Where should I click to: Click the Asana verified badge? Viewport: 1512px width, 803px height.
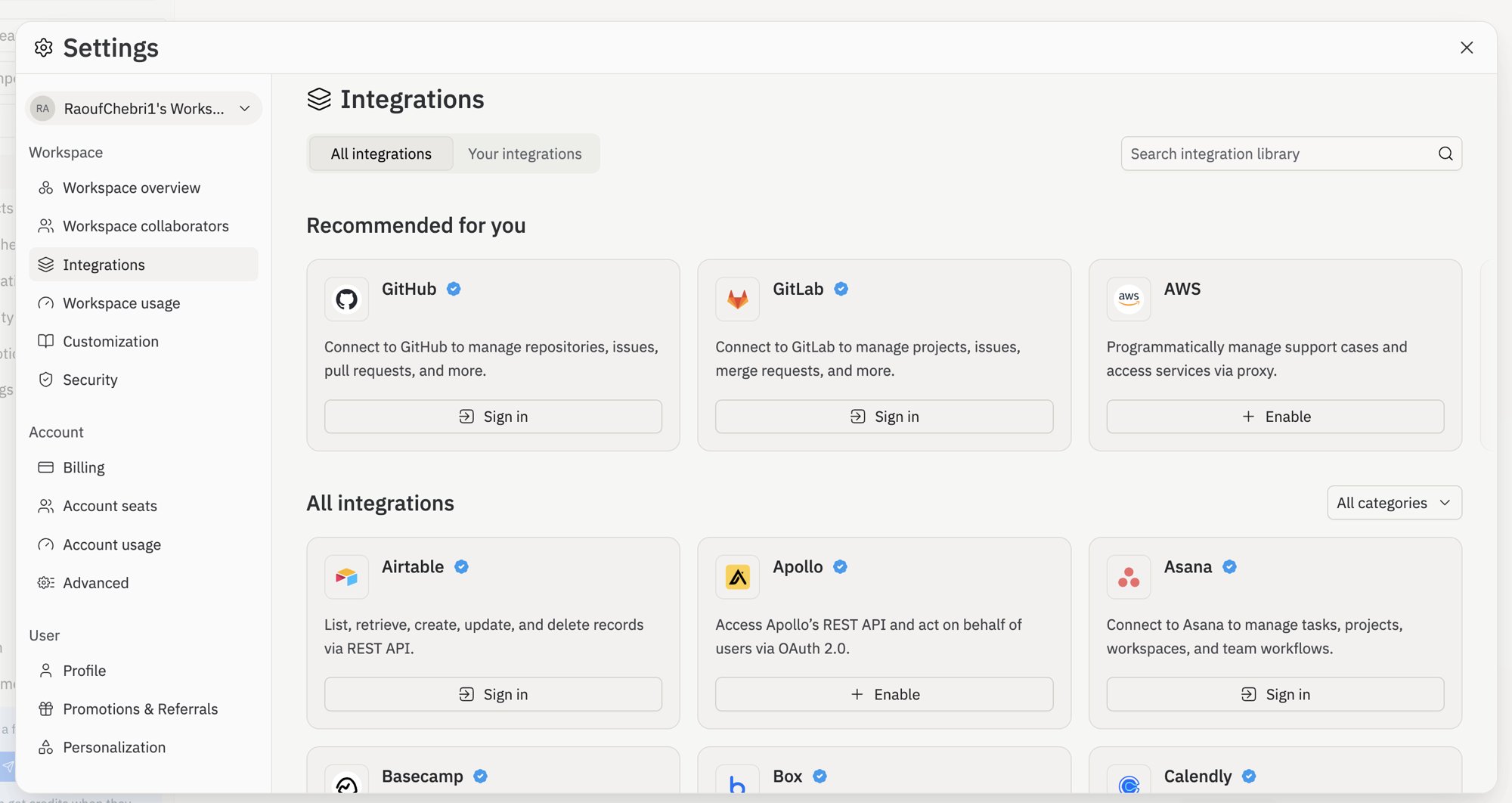tap(1229, 566)
